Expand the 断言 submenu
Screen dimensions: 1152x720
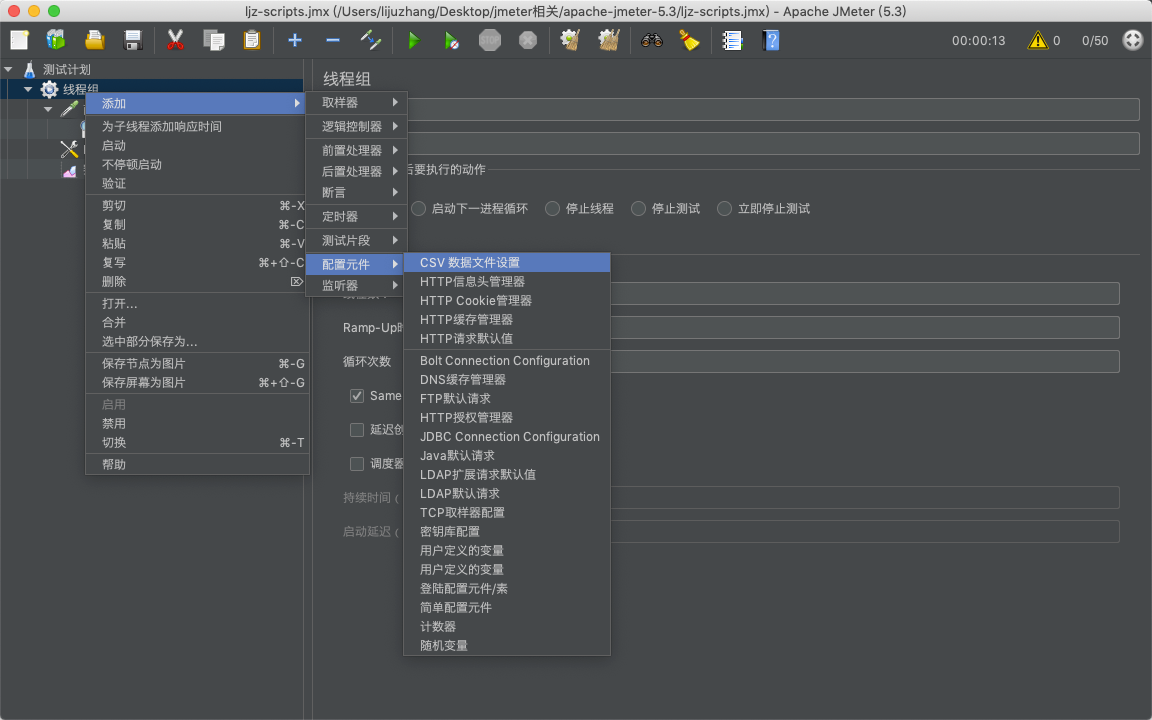pyautogui.click(x=356, y=192)
